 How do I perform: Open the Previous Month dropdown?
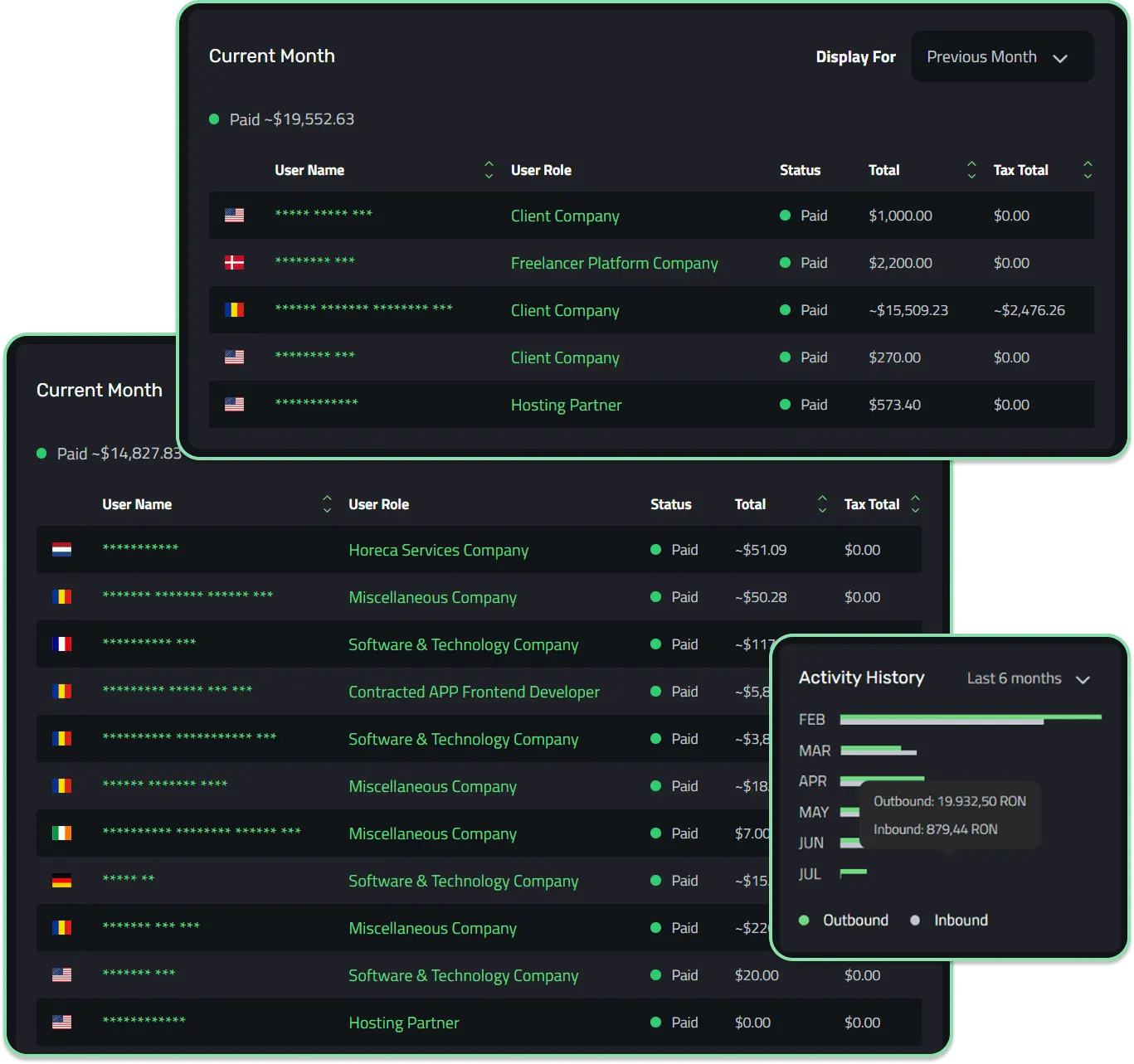pyautogui.click(x=1002, y=56)
